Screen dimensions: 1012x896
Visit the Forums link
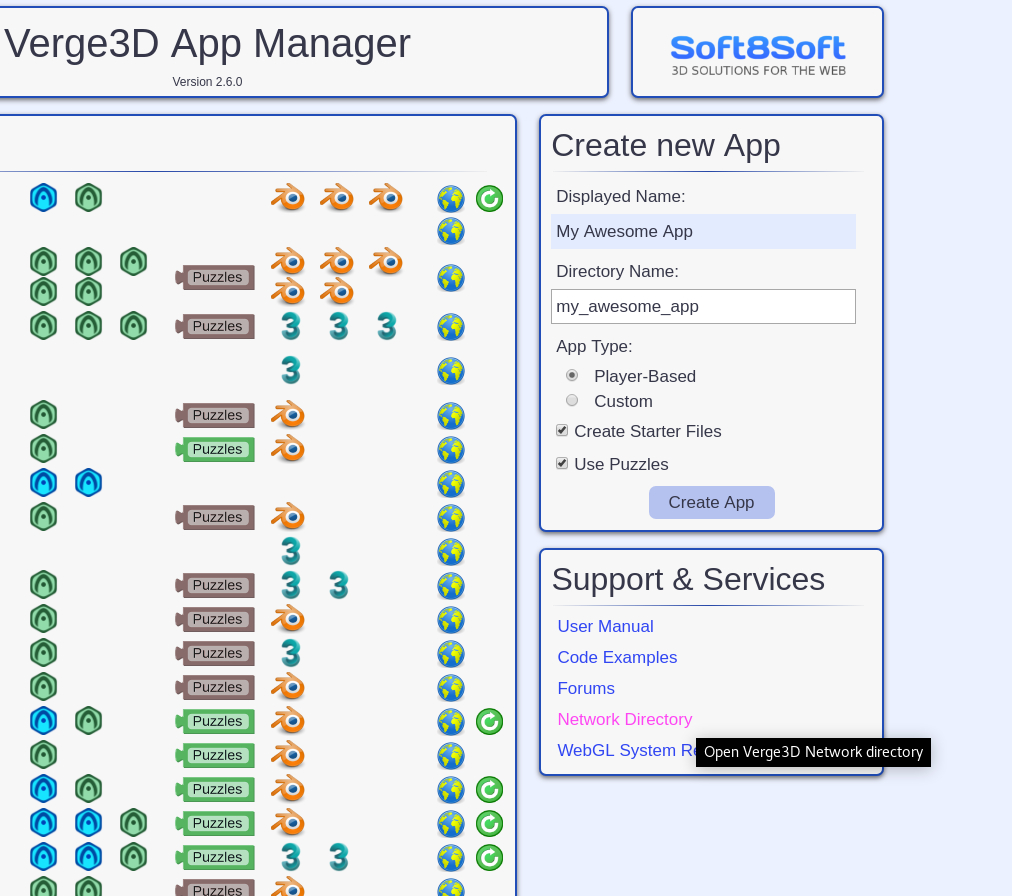[586, 688]
